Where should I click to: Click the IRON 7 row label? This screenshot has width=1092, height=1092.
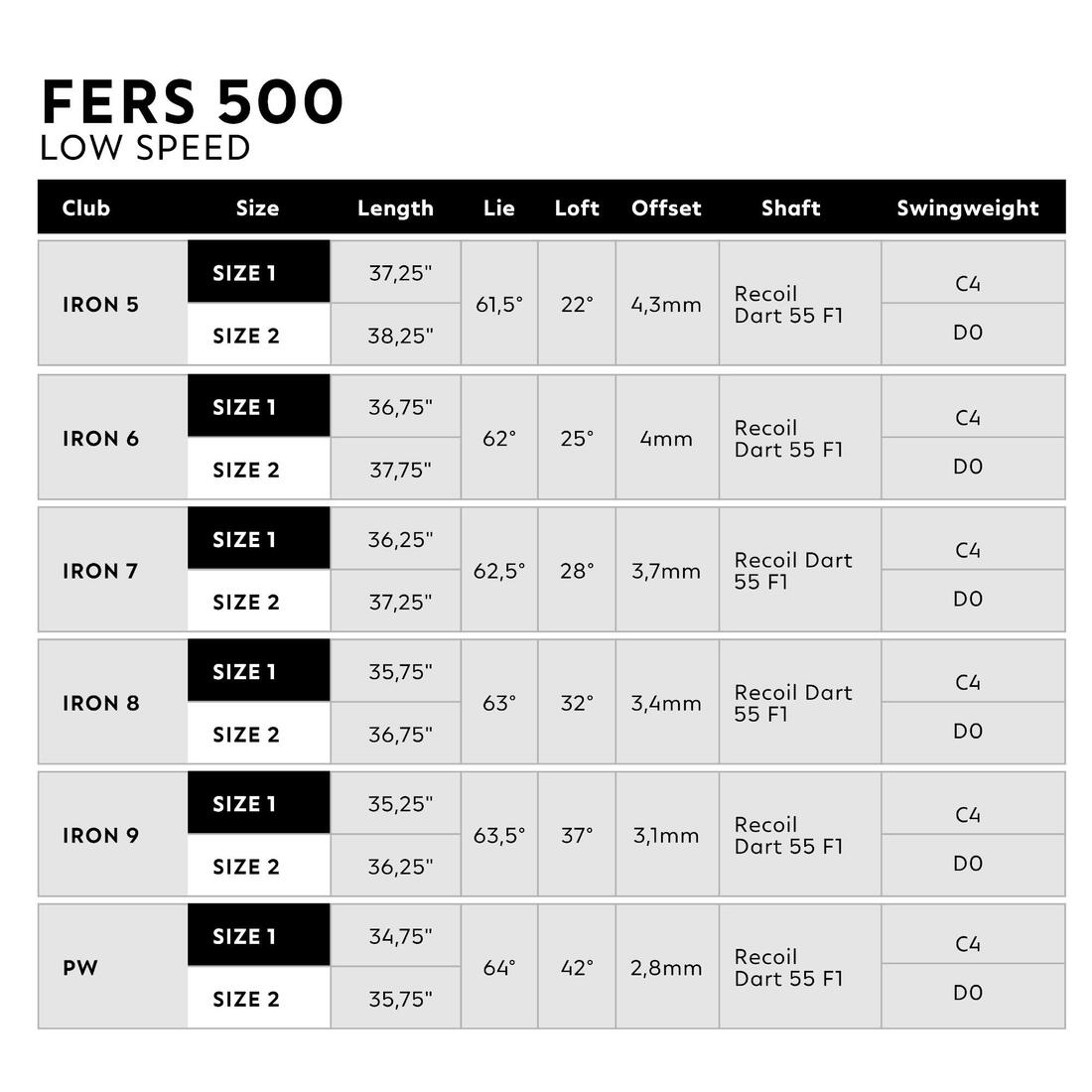tap(100, 571)
